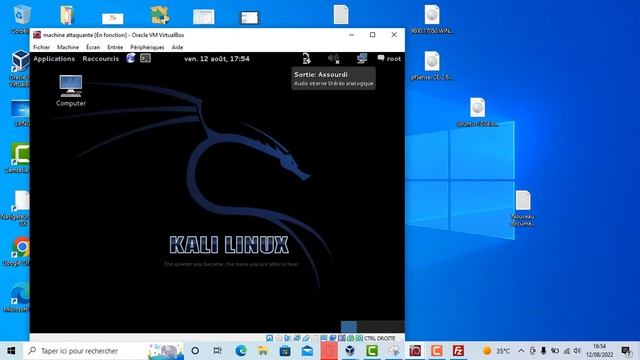The image size is (640, 360).
Task: Click the 35°C weather widget
Action: tap(496, 351)
